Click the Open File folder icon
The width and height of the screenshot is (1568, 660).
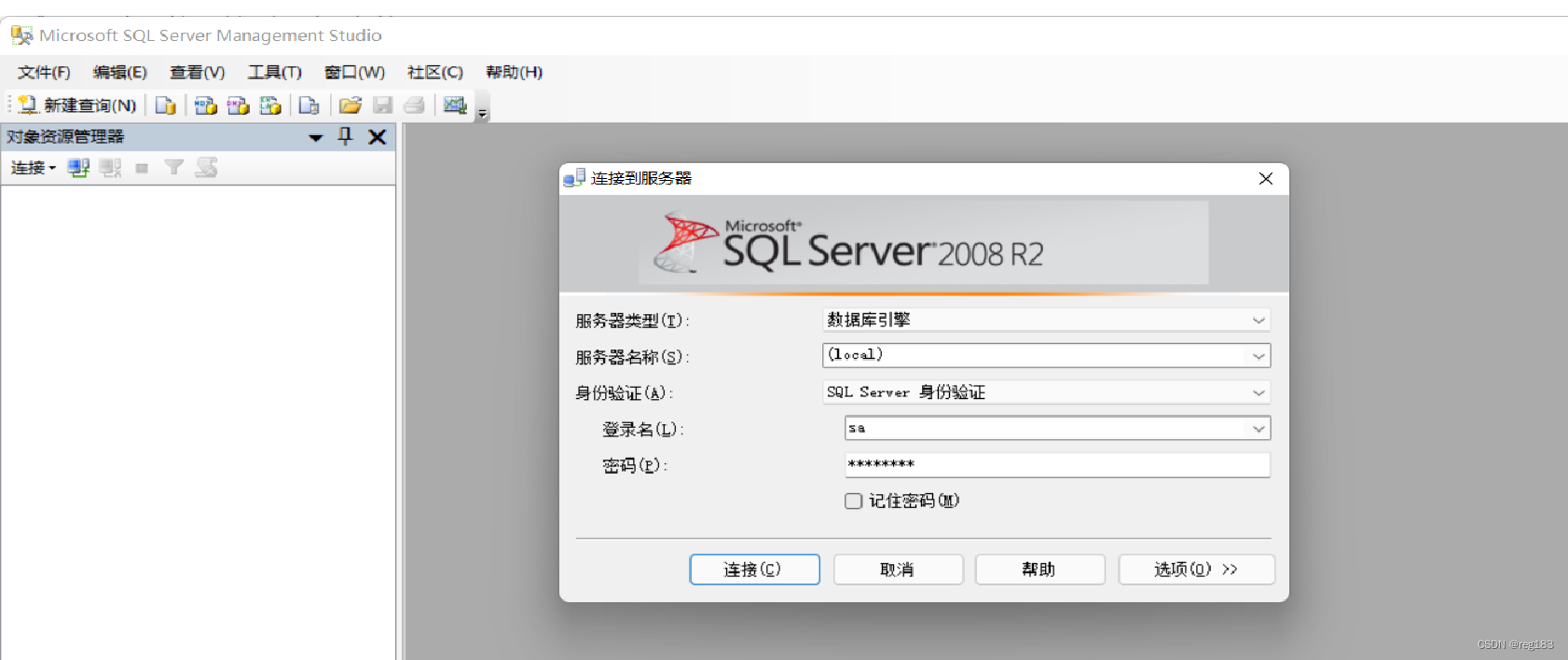pos(351,105)
